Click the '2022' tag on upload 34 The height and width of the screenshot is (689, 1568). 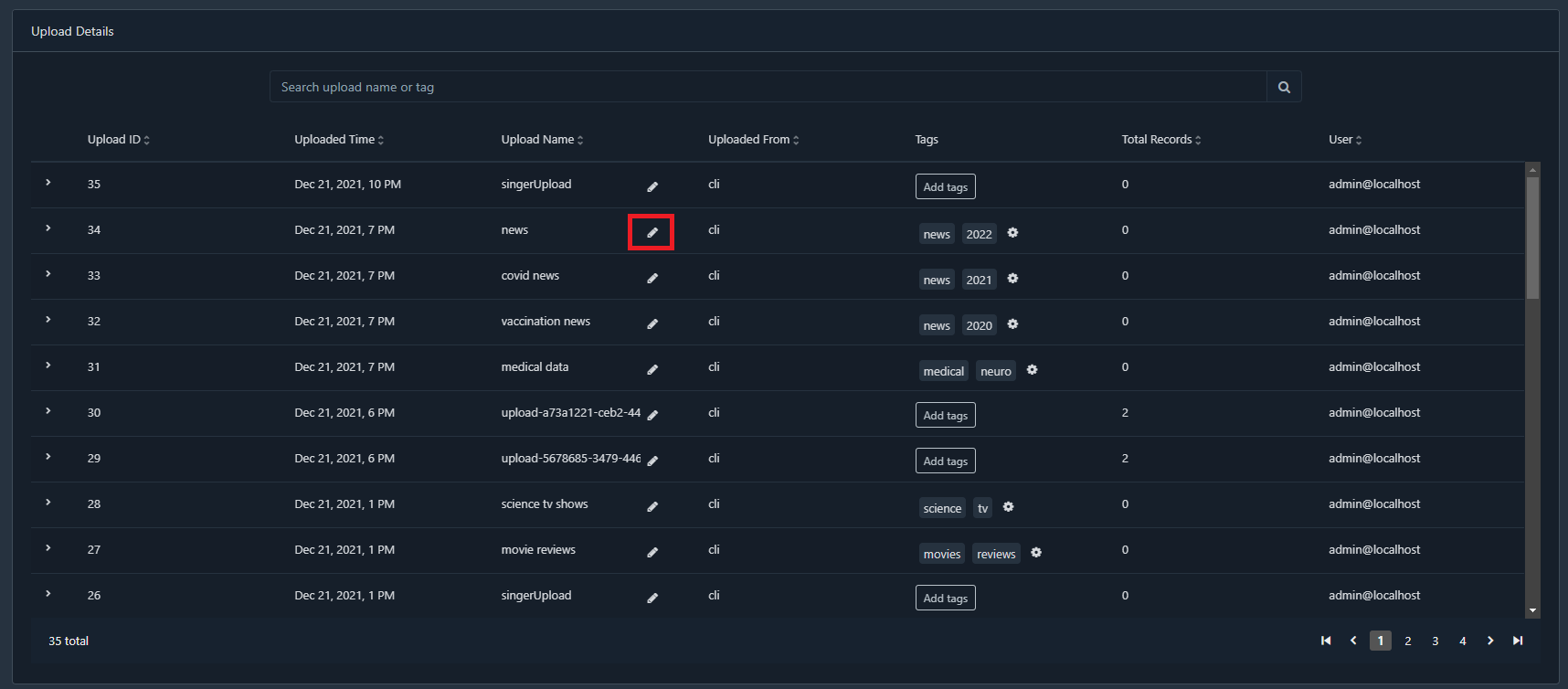[979, 234]
